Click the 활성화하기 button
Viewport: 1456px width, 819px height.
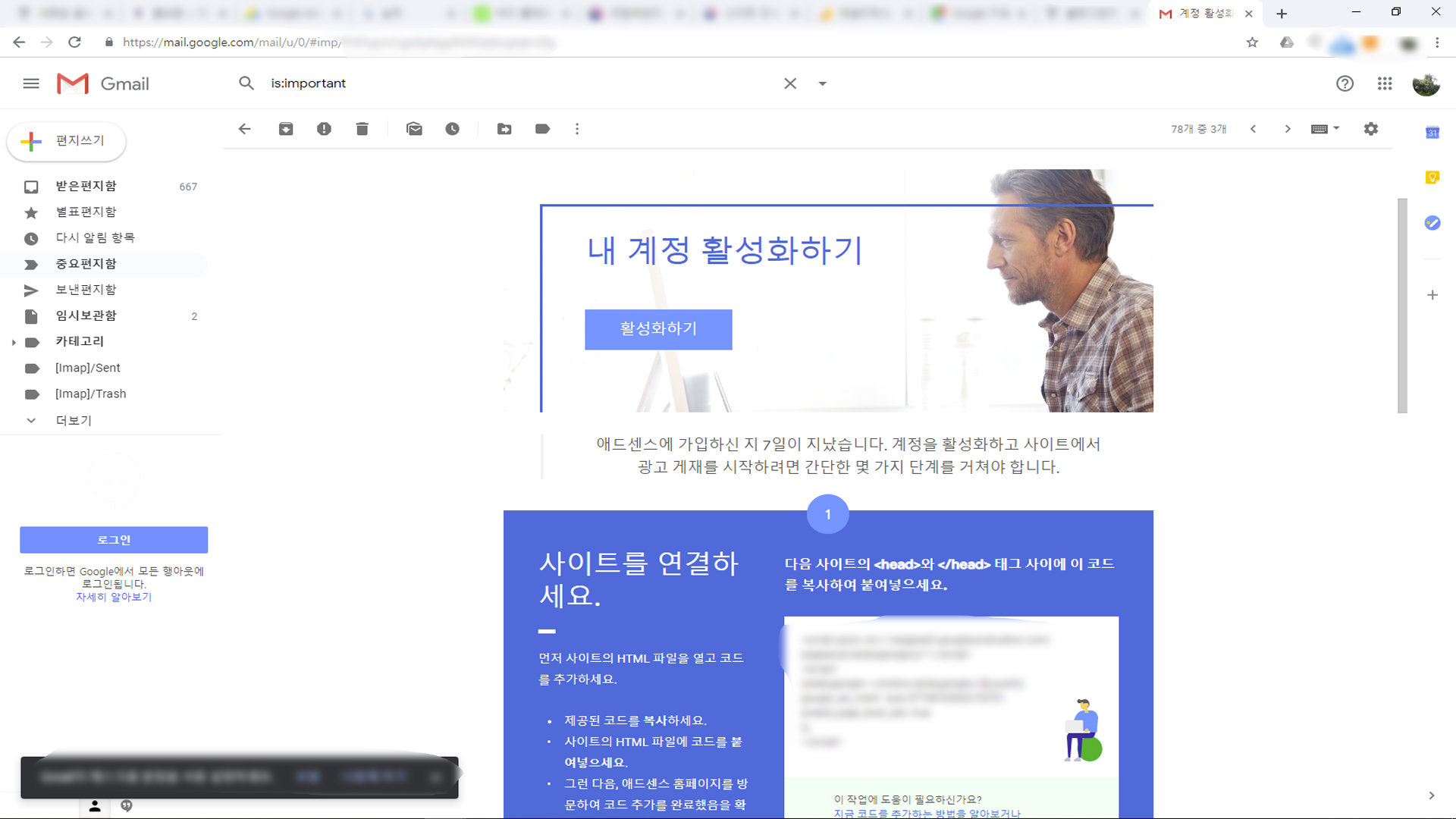point(657,329)
